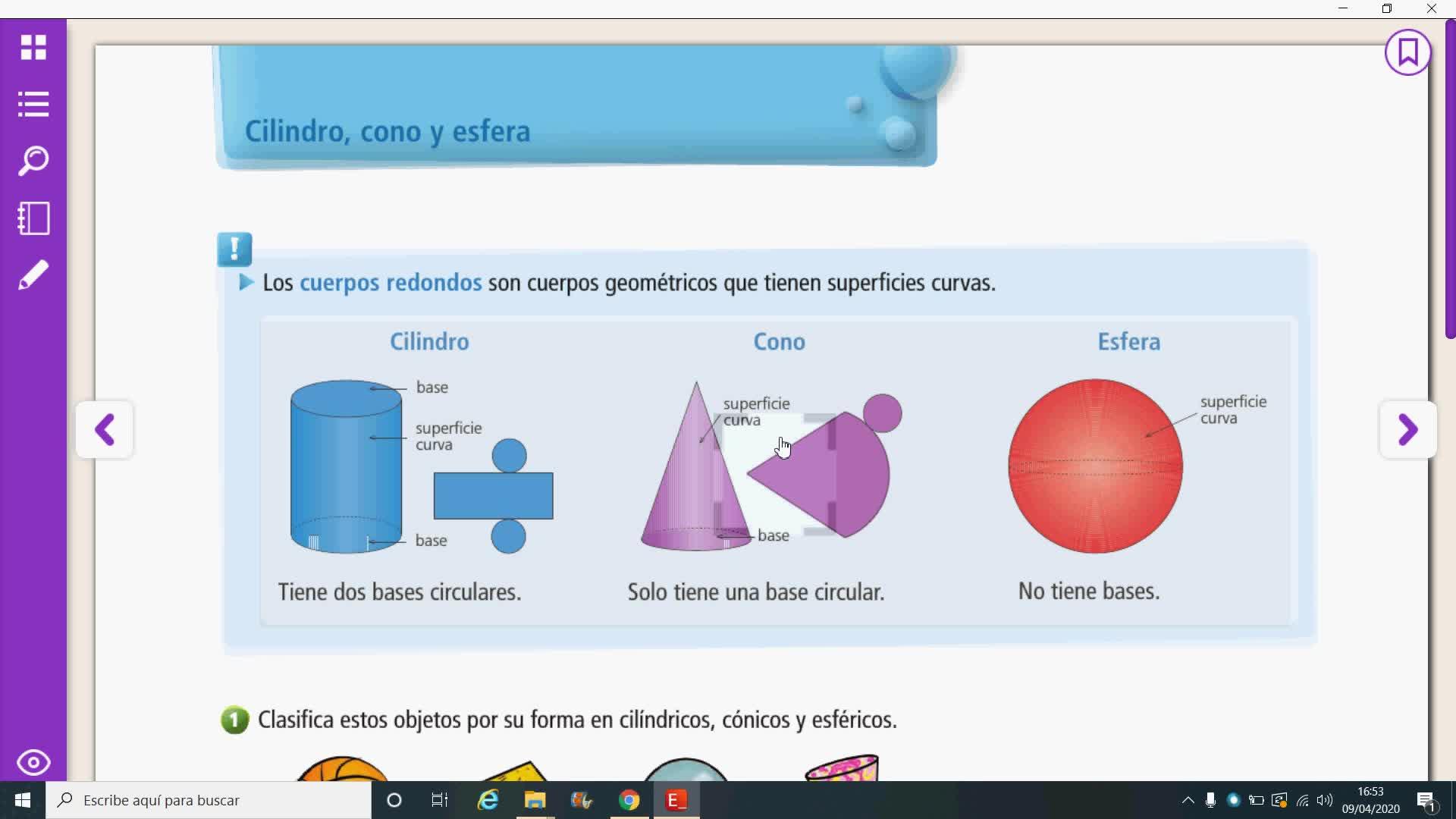Click the green exercise number 1 badge

point(234,720)
